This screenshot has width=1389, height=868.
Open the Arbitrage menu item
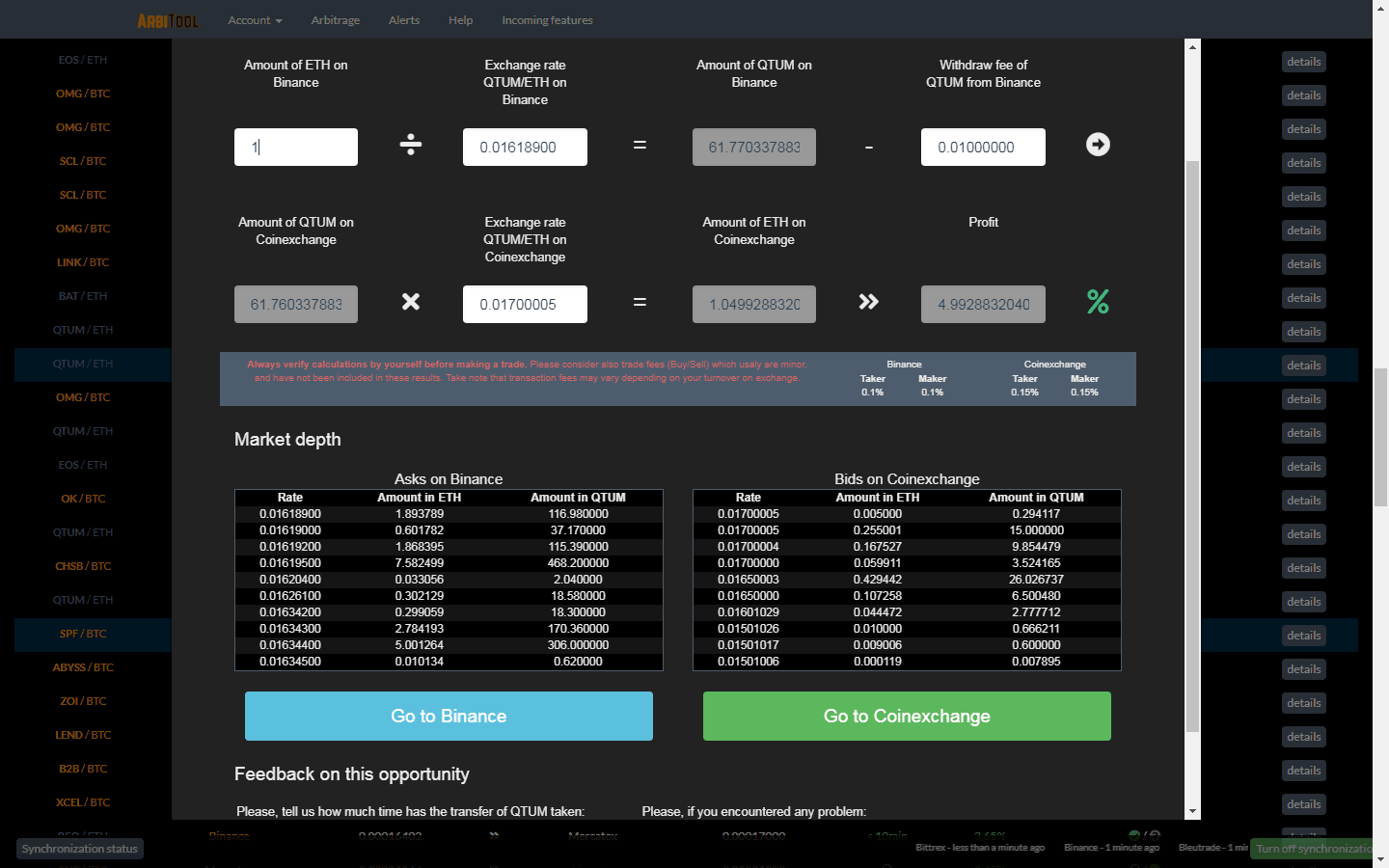336,20
